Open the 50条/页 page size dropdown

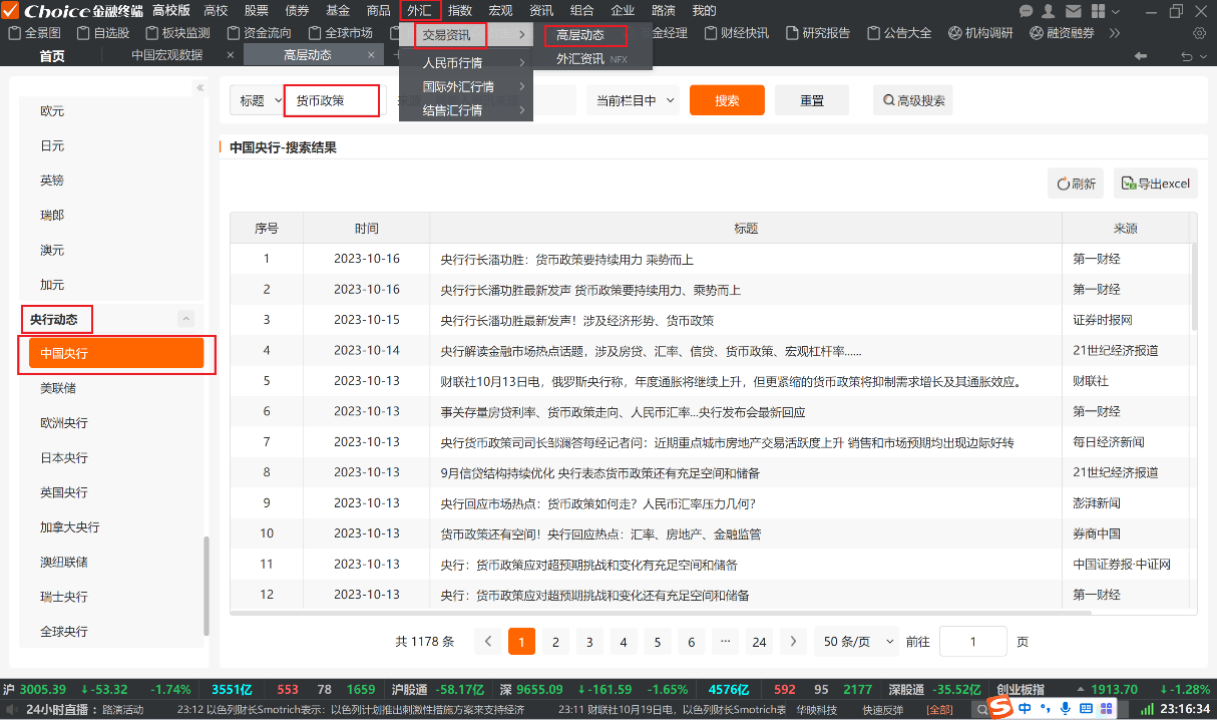pos(853,641)
